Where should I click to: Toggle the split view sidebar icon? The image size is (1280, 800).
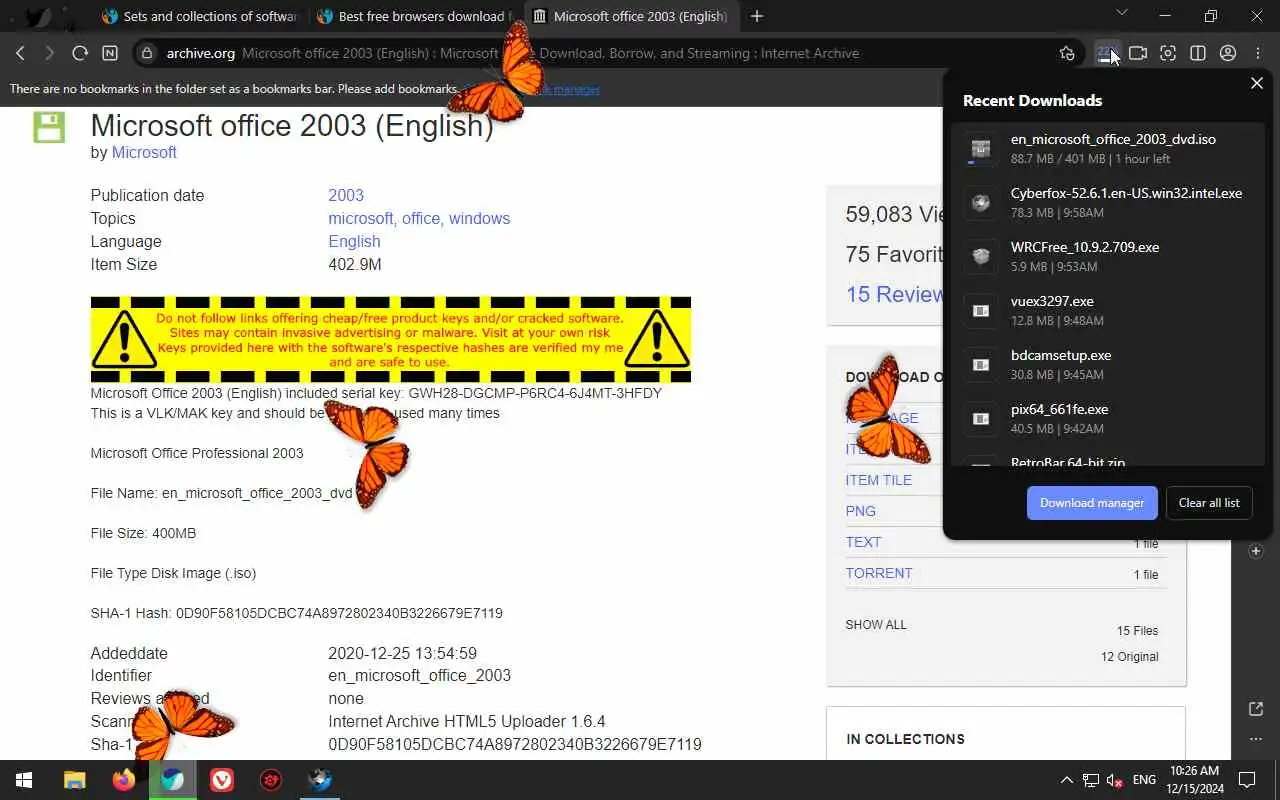tap(1198, 53)
